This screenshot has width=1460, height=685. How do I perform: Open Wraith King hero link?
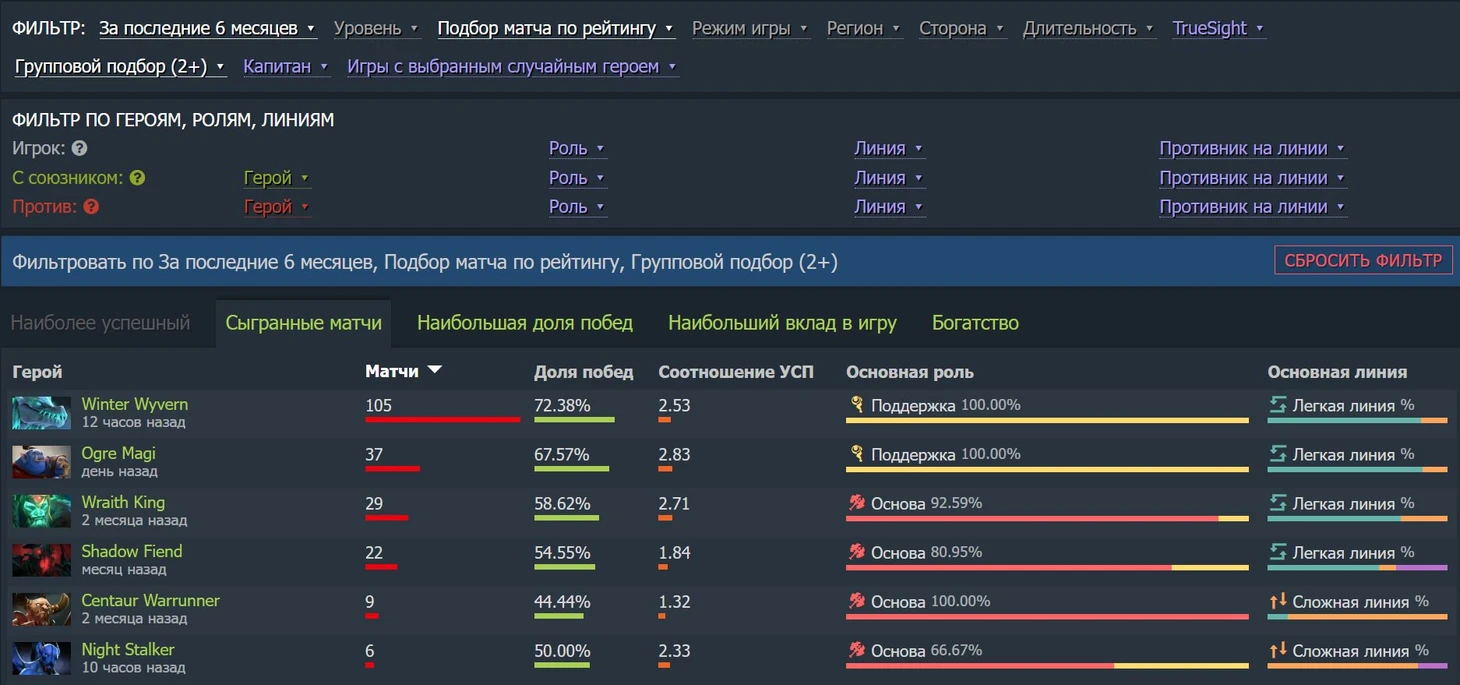click(123, 503)
